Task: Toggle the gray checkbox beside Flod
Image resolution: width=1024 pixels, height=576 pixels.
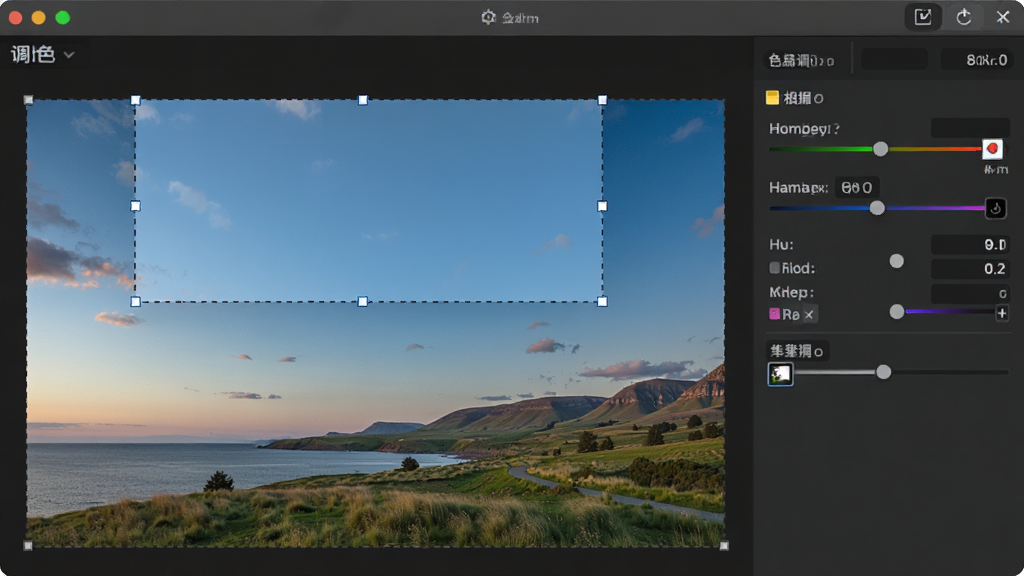Action: 775,268
